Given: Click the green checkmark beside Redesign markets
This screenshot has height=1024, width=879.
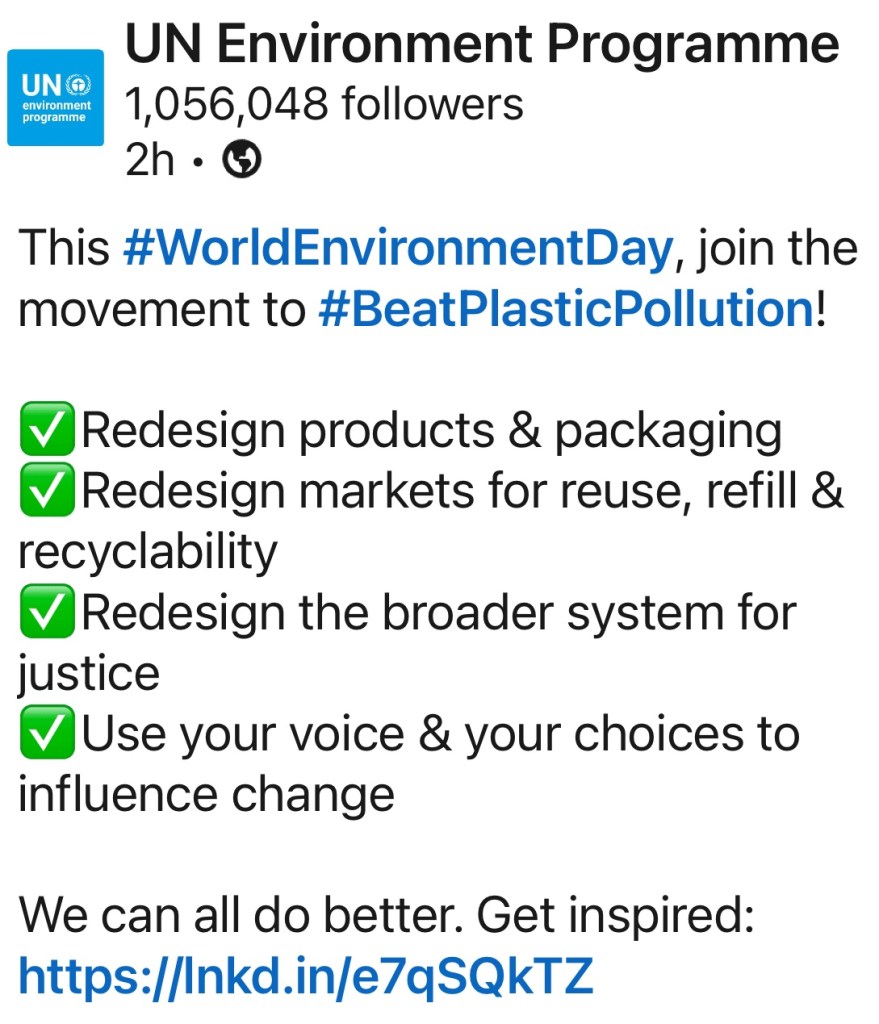Looking at the screenshot, I should point(46,493).
